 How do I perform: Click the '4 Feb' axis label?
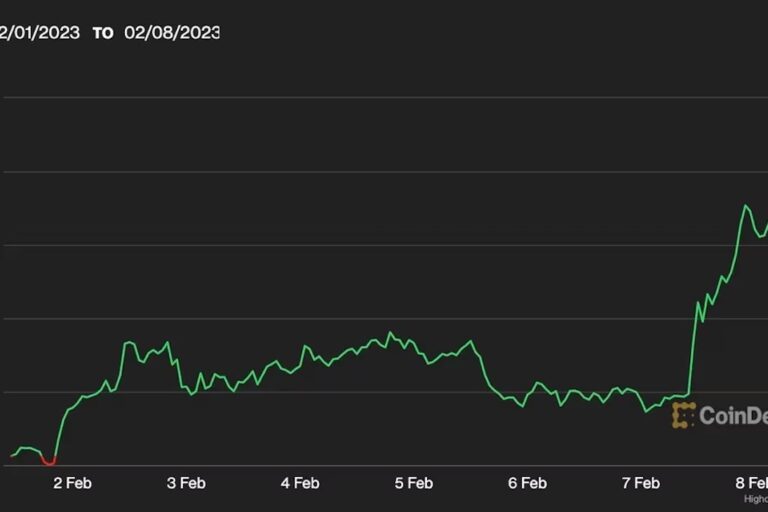point(300,483)
